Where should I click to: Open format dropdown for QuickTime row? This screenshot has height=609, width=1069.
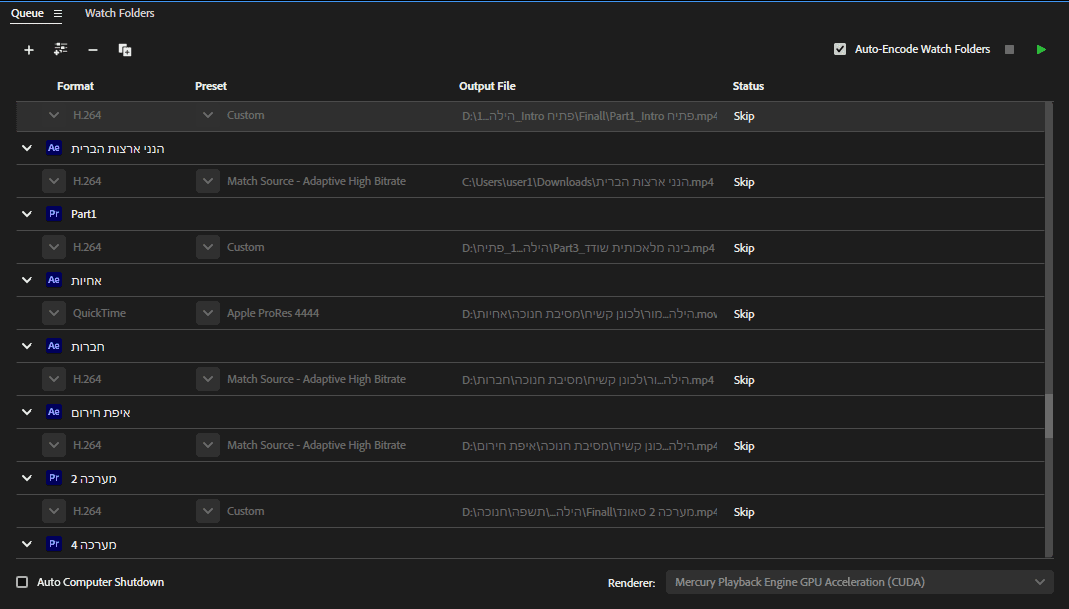pyautogui.click(x=54, y=313)
